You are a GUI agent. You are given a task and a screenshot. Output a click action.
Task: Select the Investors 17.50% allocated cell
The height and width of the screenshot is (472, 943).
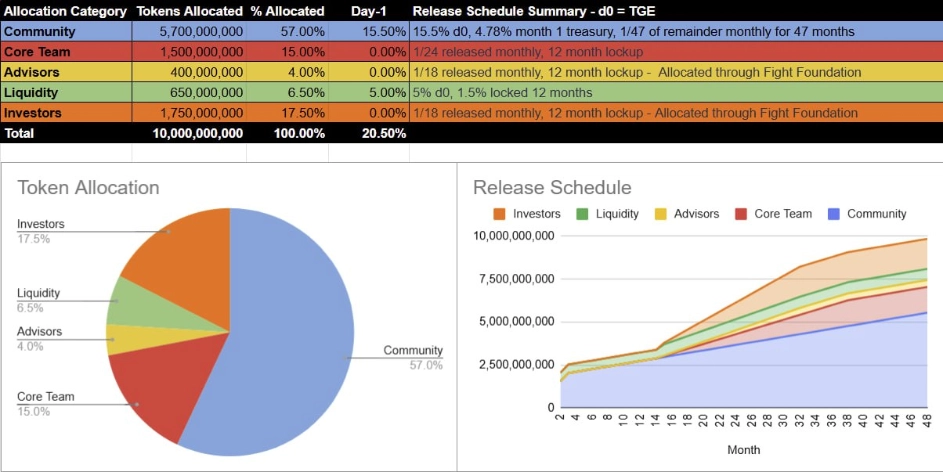pos(287,113)
